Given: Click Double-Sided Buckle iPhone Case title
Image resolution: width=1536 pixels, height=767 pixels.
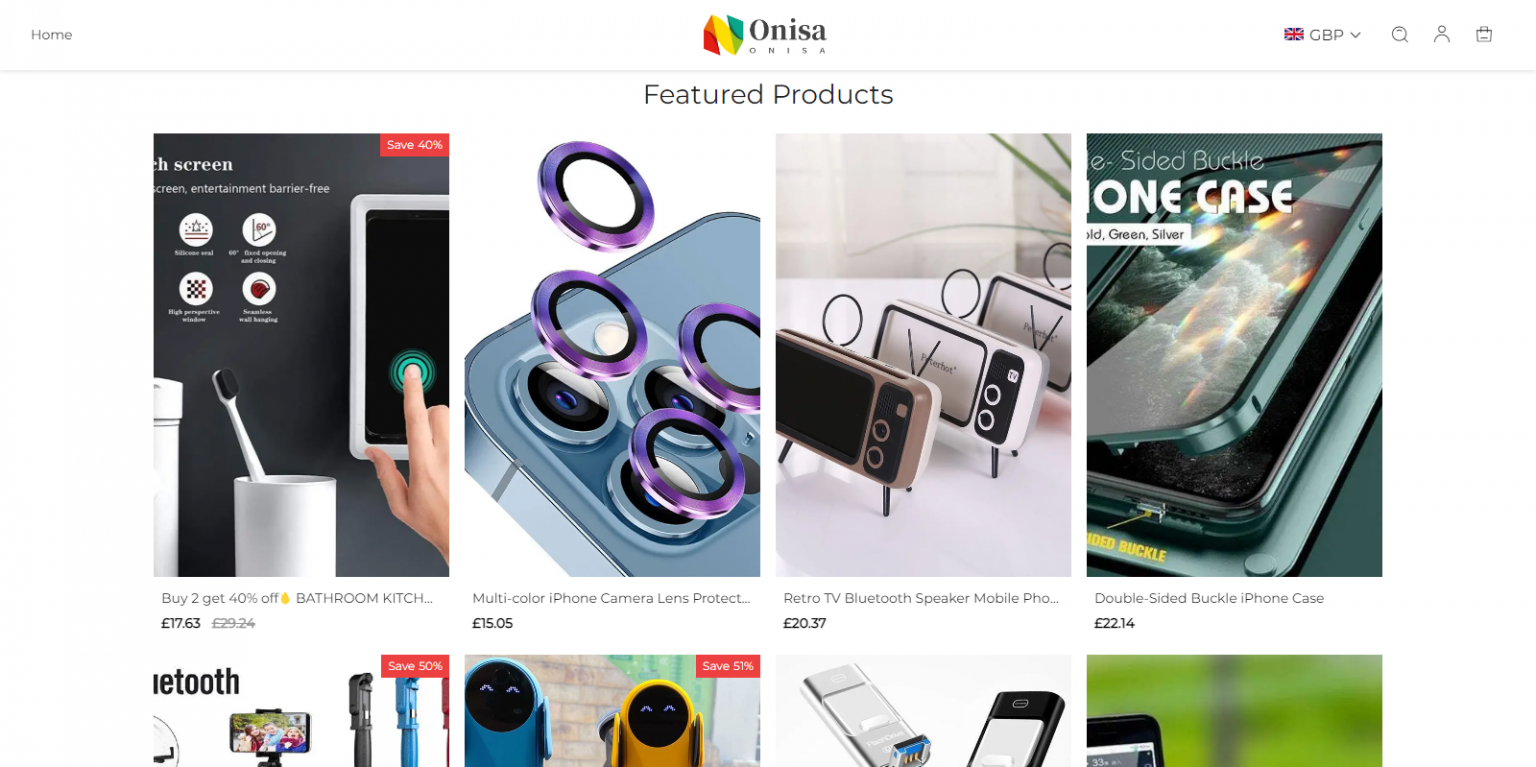Looking at the screenshot, I should pyautogui.click(x=1209, y=598).
